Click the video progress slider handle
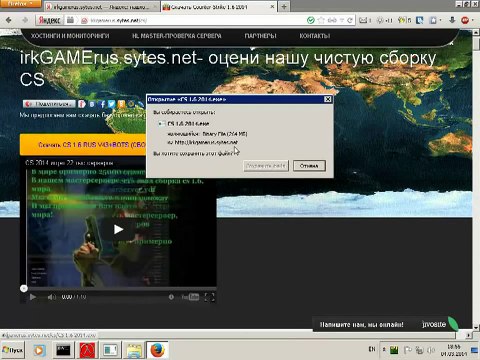Viewport: 480px width, 360px height. [x=23, y=288]
